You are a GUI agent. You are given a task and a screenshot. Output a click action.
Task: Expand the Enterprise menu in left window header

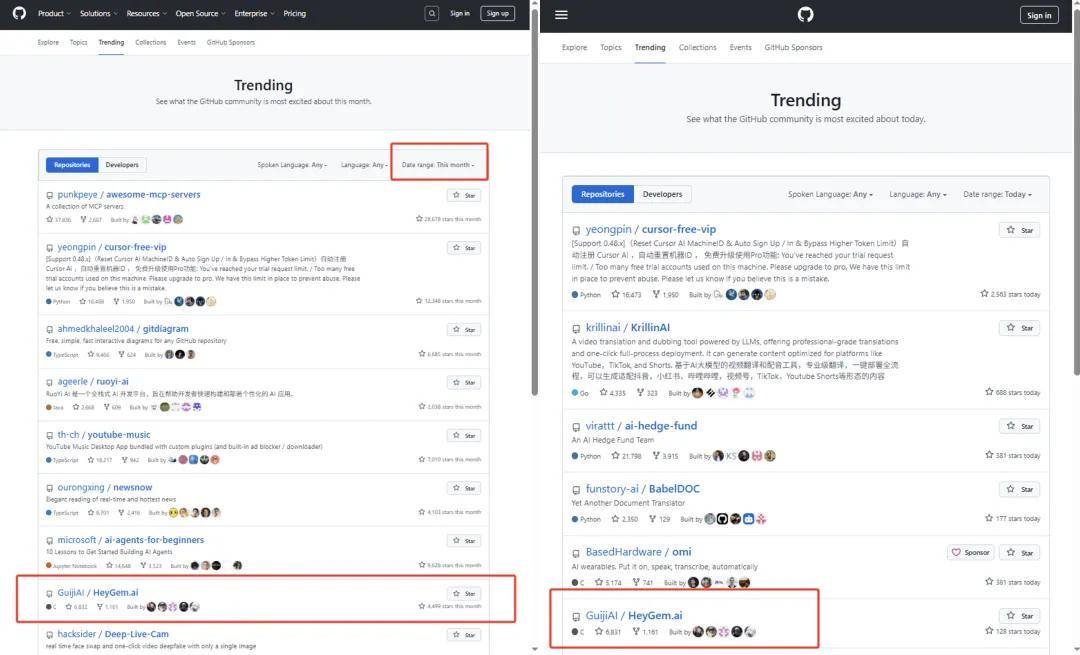click(254, 14)
